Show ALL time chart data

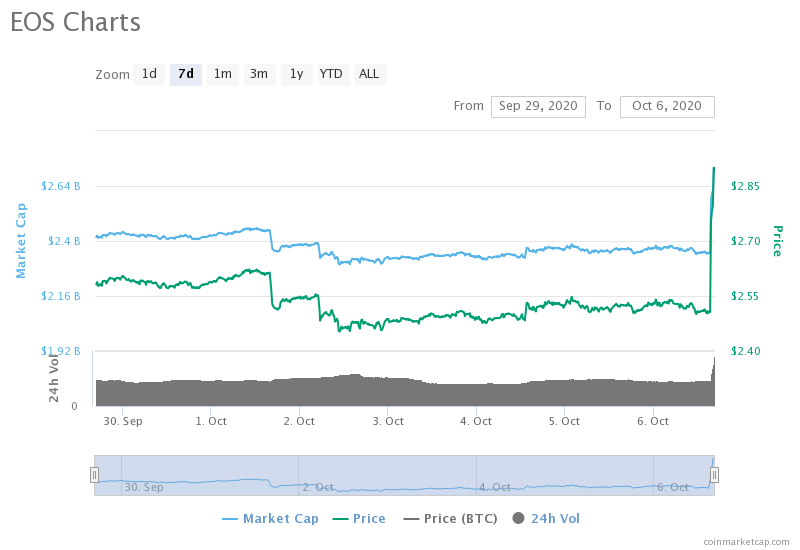click(369, 74)
